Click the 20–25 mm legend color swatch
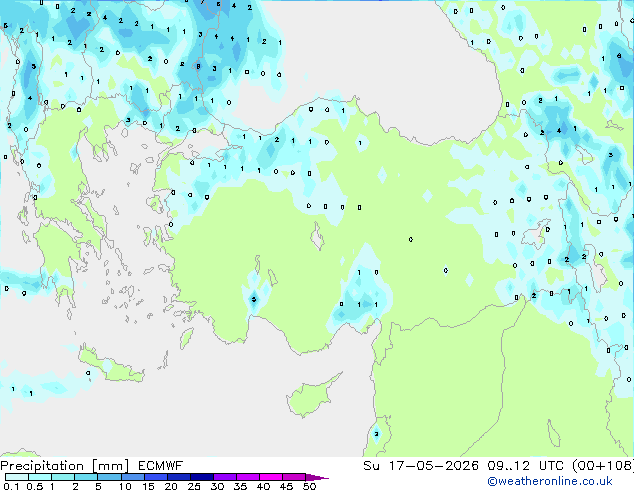 coord(178,477)
